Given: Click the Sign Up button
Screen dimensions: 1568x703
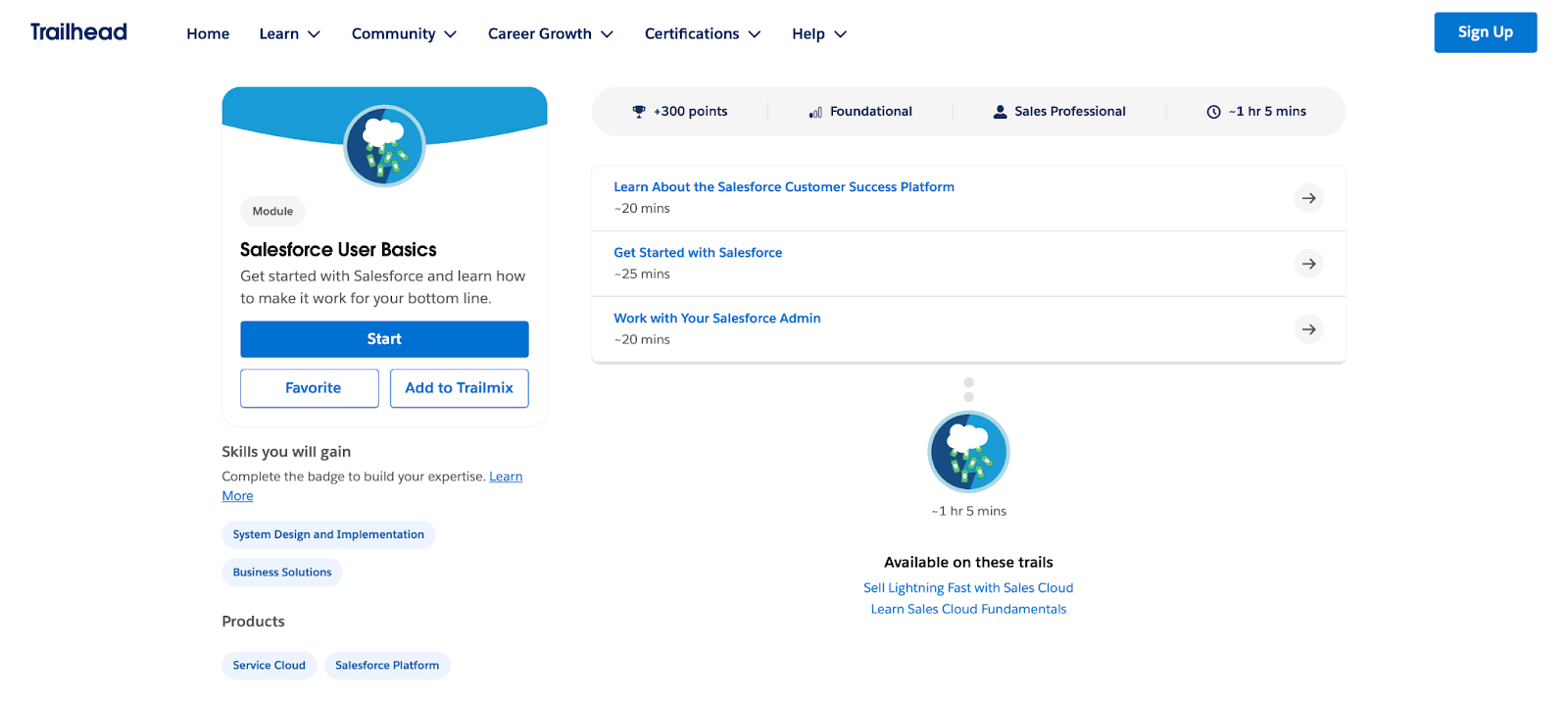Looking at the screenshot, I should 1485,32.
